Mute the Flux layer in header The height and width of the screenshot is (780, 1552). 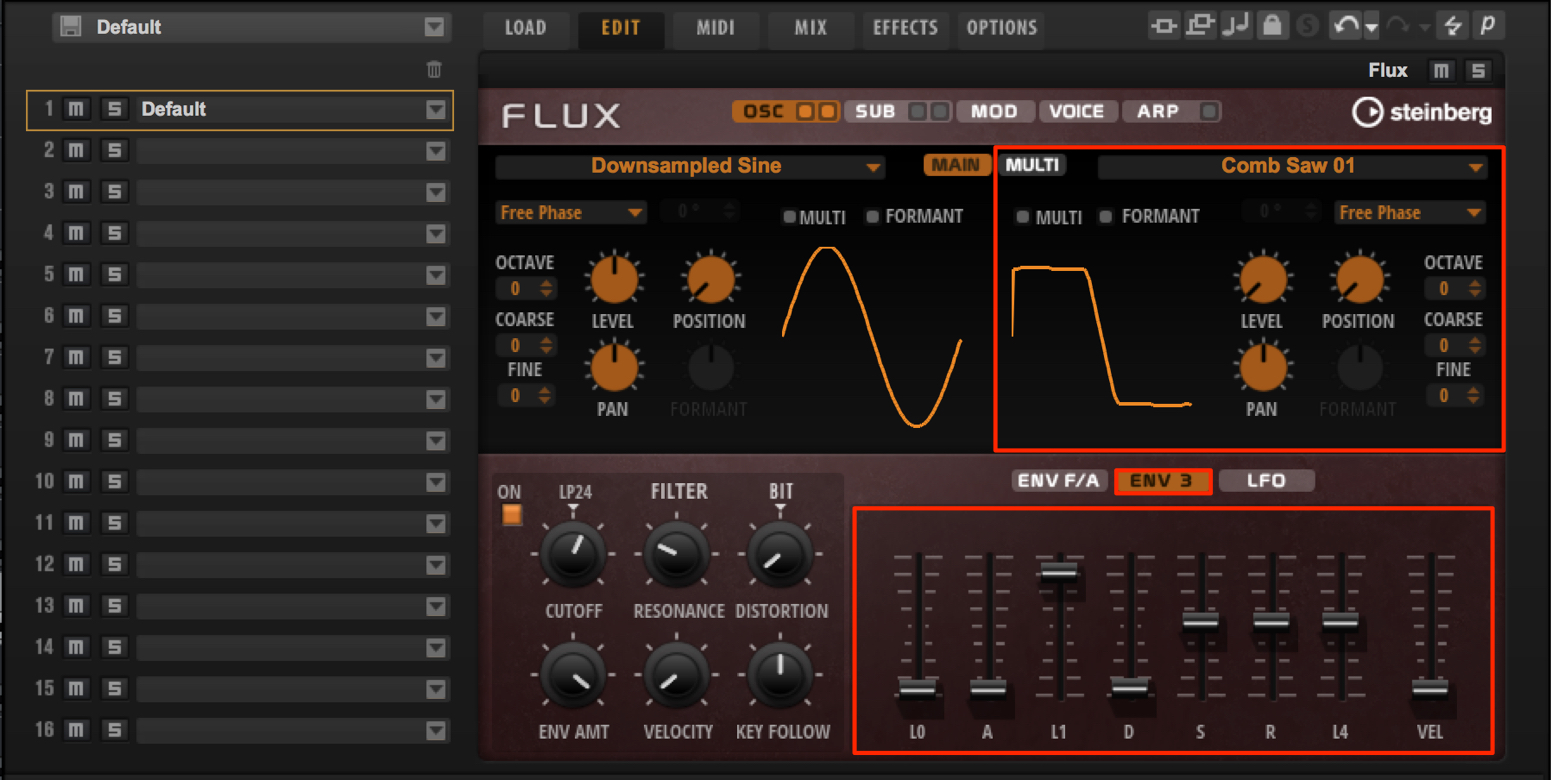coord(1441,70)
